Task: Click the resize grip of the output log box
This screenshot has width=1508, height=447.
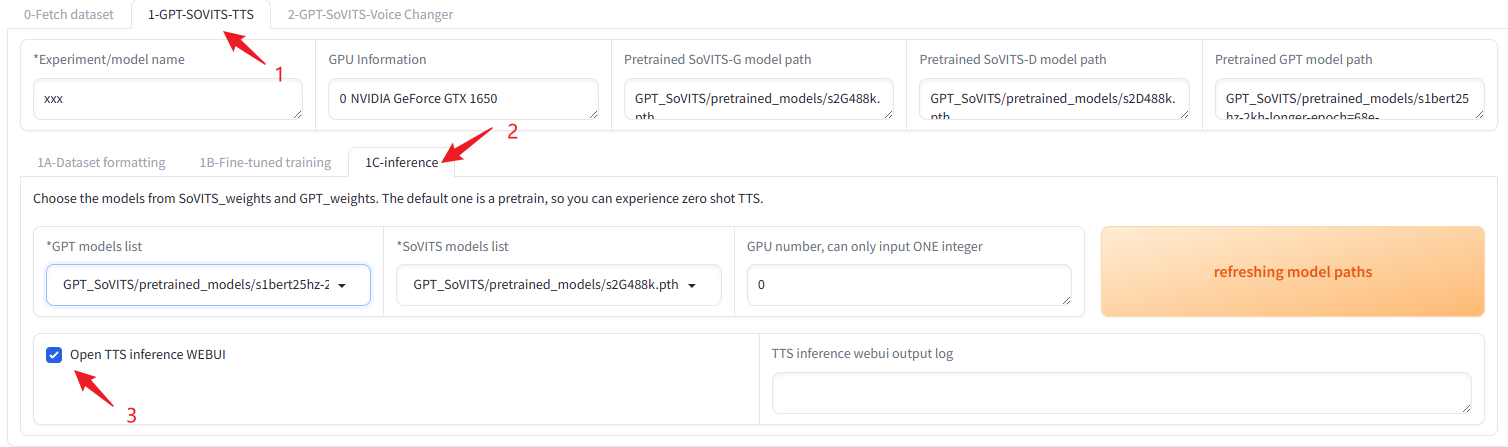Action: [x=1465, y=408]
